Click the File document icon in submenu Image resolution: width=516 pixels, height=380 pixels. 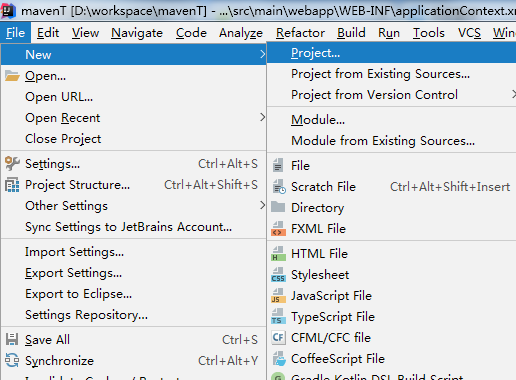click(x=278, y=166)
